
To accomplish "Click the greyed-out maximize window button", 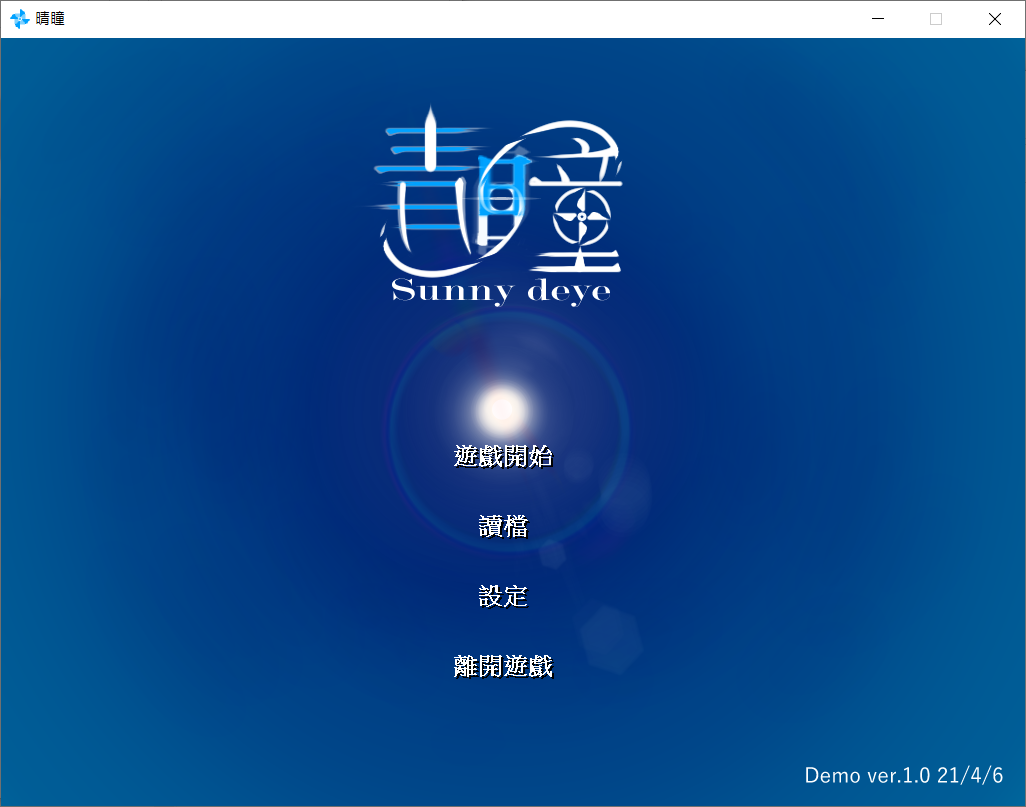I will pyautogui.click(x=936, y=19).
